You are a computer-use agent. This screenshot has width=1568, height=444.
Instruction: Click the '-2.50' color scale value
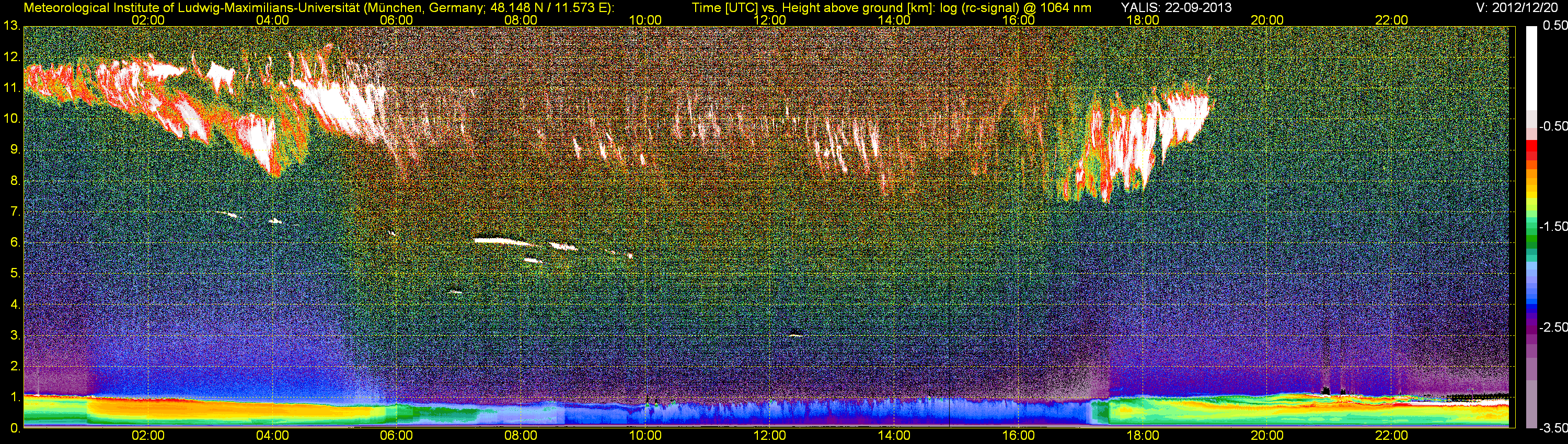pyautogui.click(x=1553, y=327)
